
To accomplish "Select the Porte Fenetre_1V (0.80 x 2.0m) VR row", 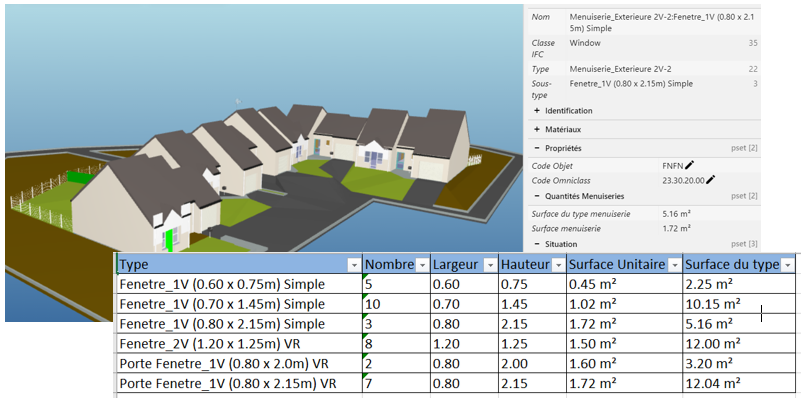I will (456, 364).
